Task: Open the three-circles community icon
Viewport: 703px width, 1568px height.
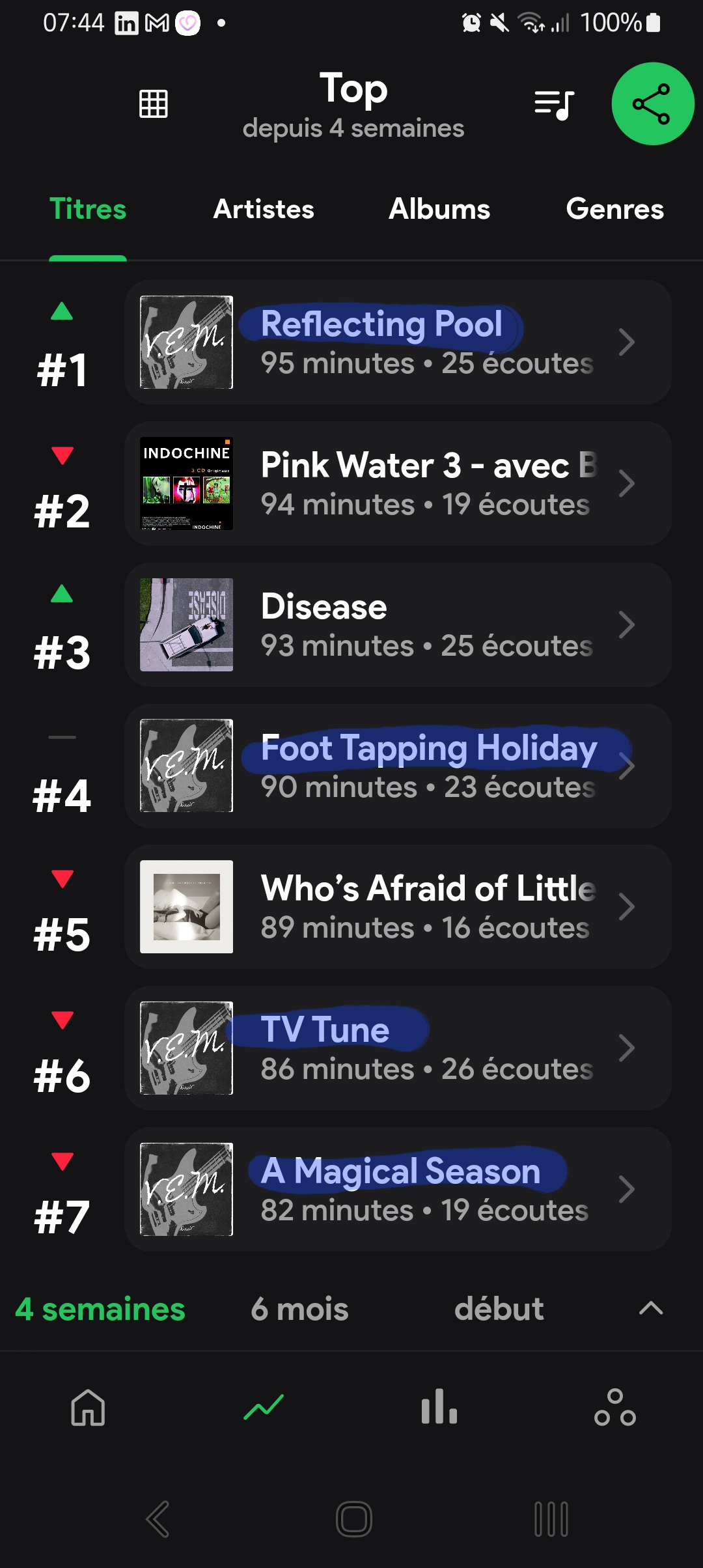Action: (614, 1408)
